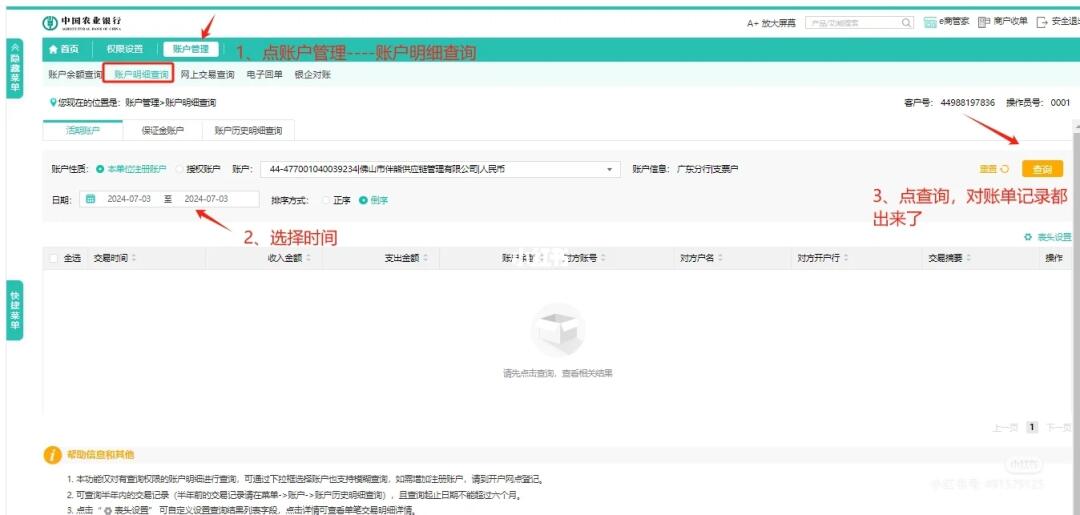The width and height of the screenshot is (1080, 515).
Task: Choose 正序 sort order
Action: point(326,200)
